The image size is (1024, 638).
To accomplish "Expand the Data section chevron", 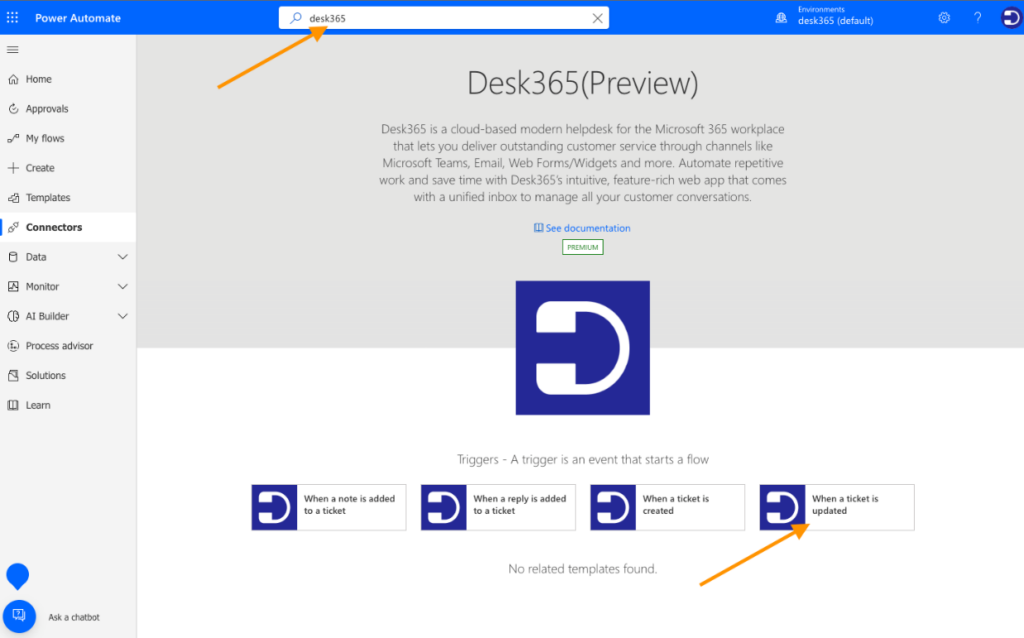I will tap(122, 257).
